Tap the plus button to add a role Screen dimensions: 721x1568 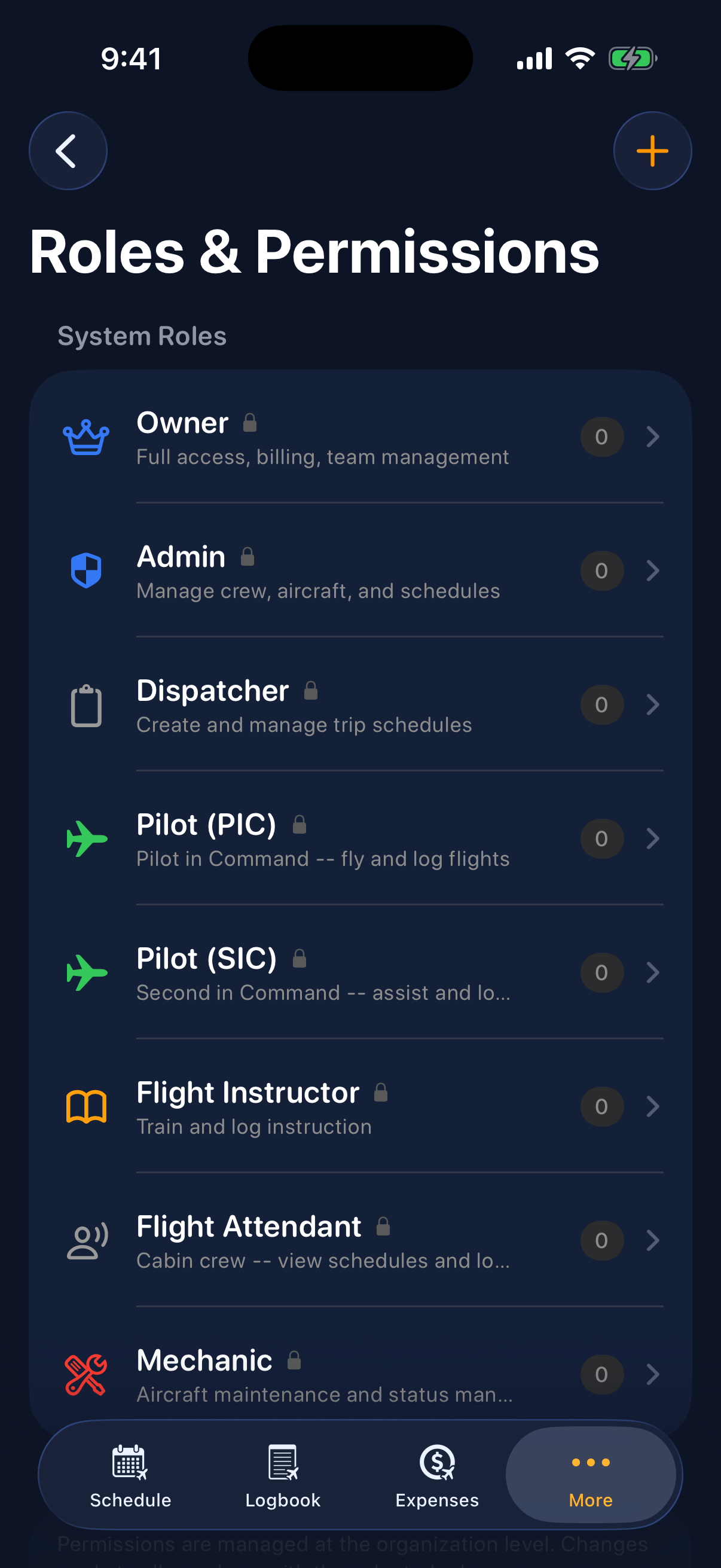[652, 150]
